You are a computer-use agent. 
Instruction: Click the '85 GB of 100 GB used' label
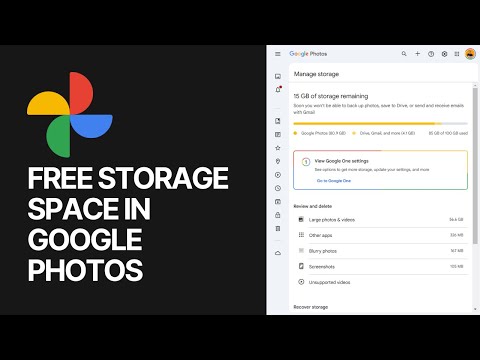448,133
